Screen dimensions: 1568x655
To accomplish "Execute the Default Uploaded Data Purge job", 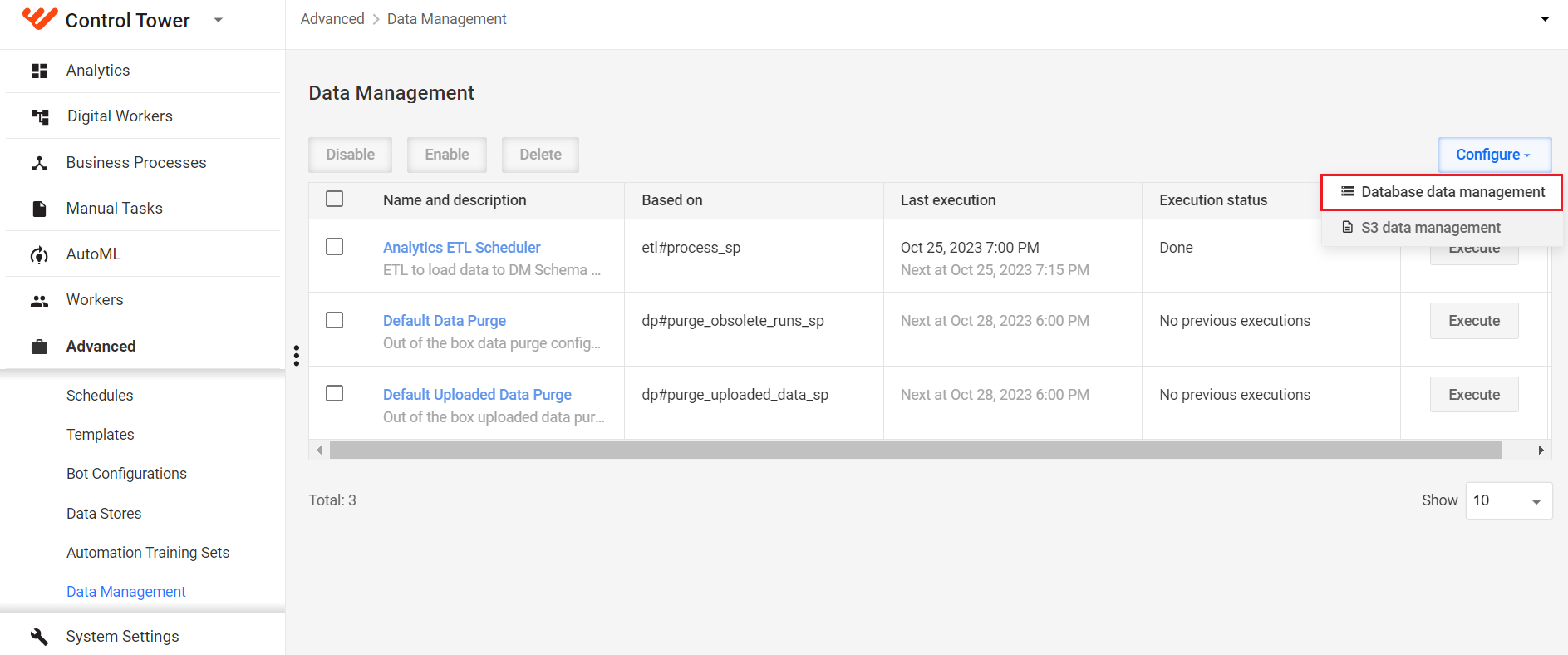I will [1474, 395].
